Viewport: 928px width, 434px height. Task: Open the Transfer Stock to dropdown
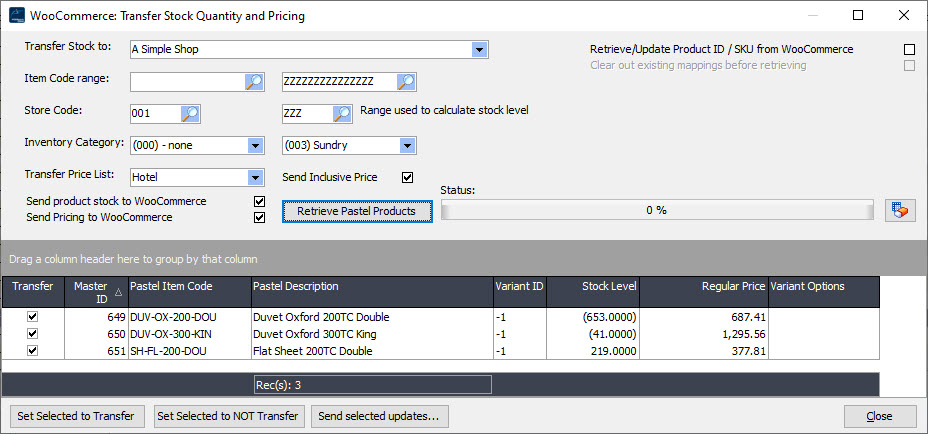click(479, 50)
